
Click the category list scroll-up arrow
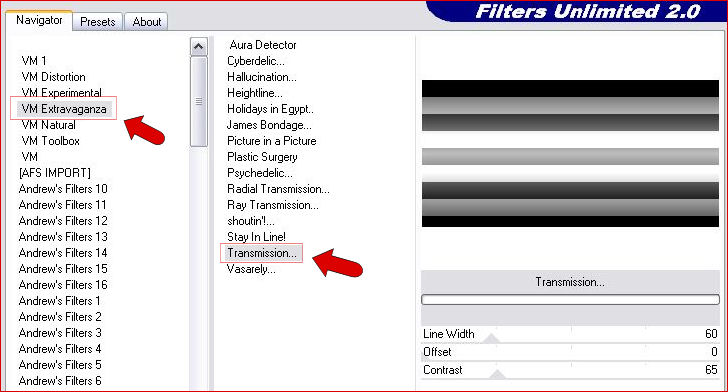(199, 46)
